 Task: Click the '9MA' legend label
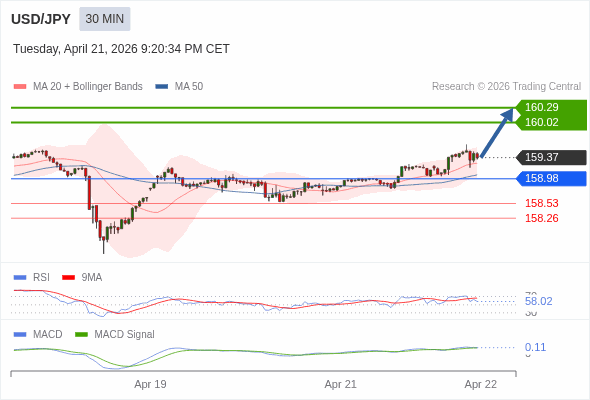pyautogui.click(x=92, y=278)
